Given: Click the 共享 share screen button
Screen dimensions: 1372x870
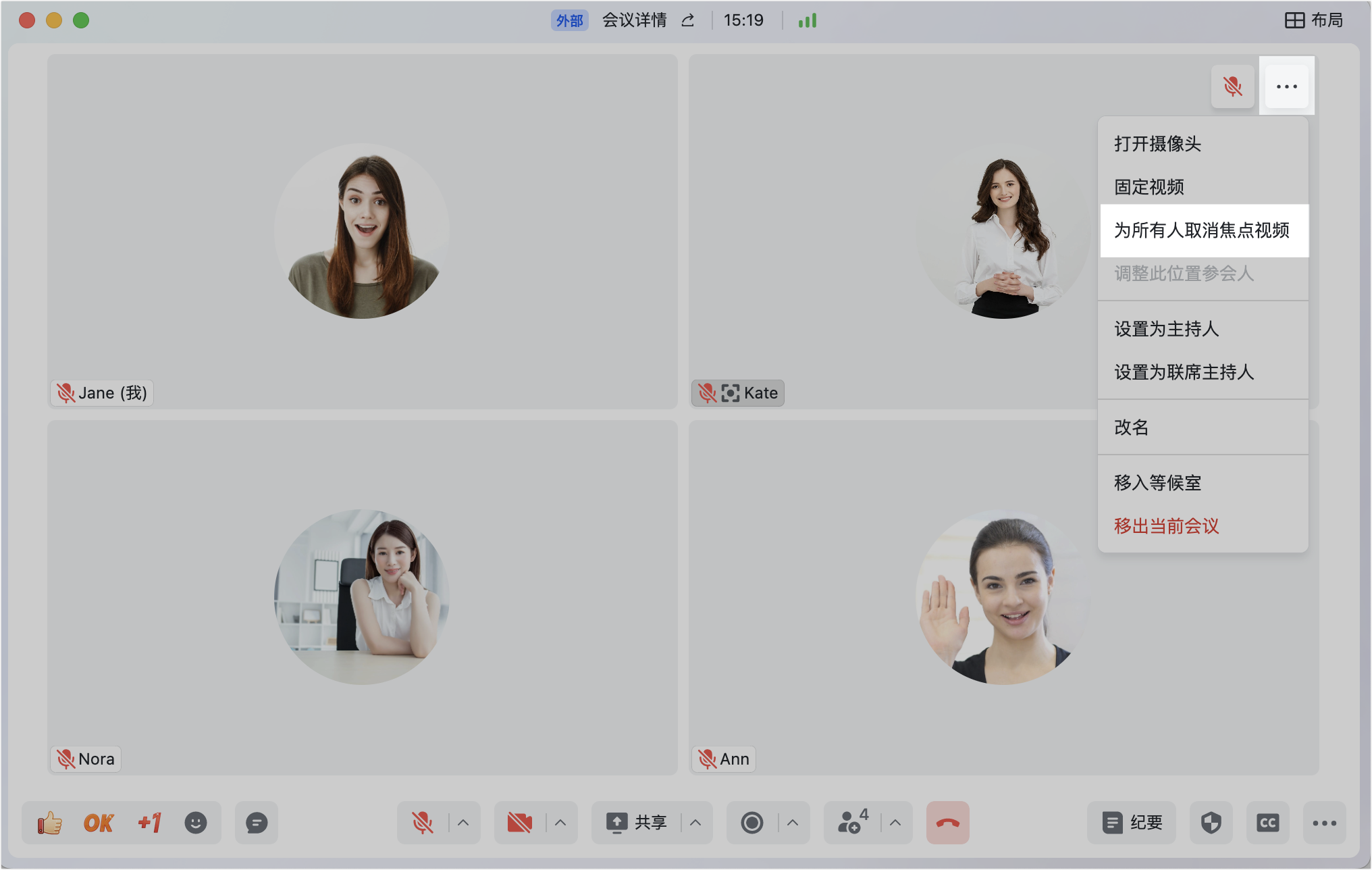Looking at the screenshot, I should coord(637,823).
